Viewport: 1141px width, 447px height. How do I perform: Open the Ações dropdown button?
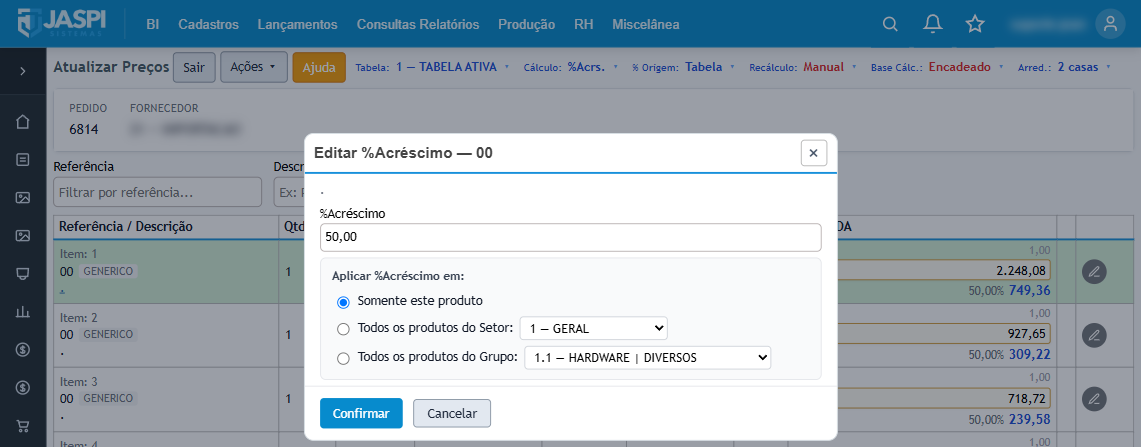(x=253, y=67)
